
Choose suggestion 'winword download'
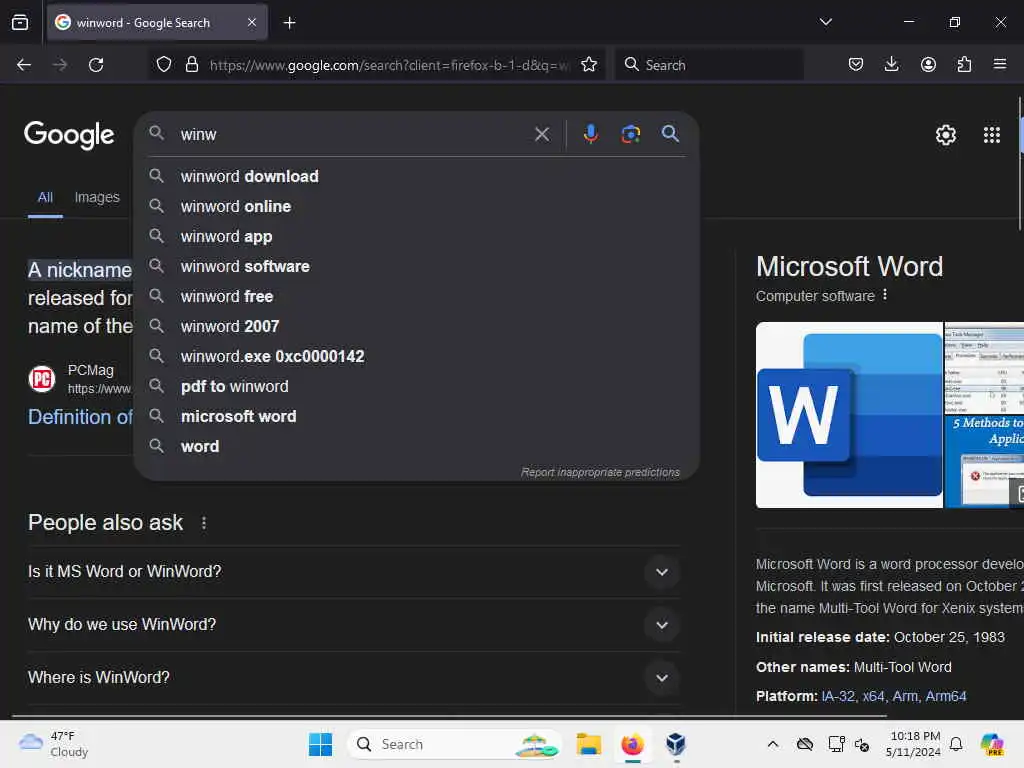417,176
